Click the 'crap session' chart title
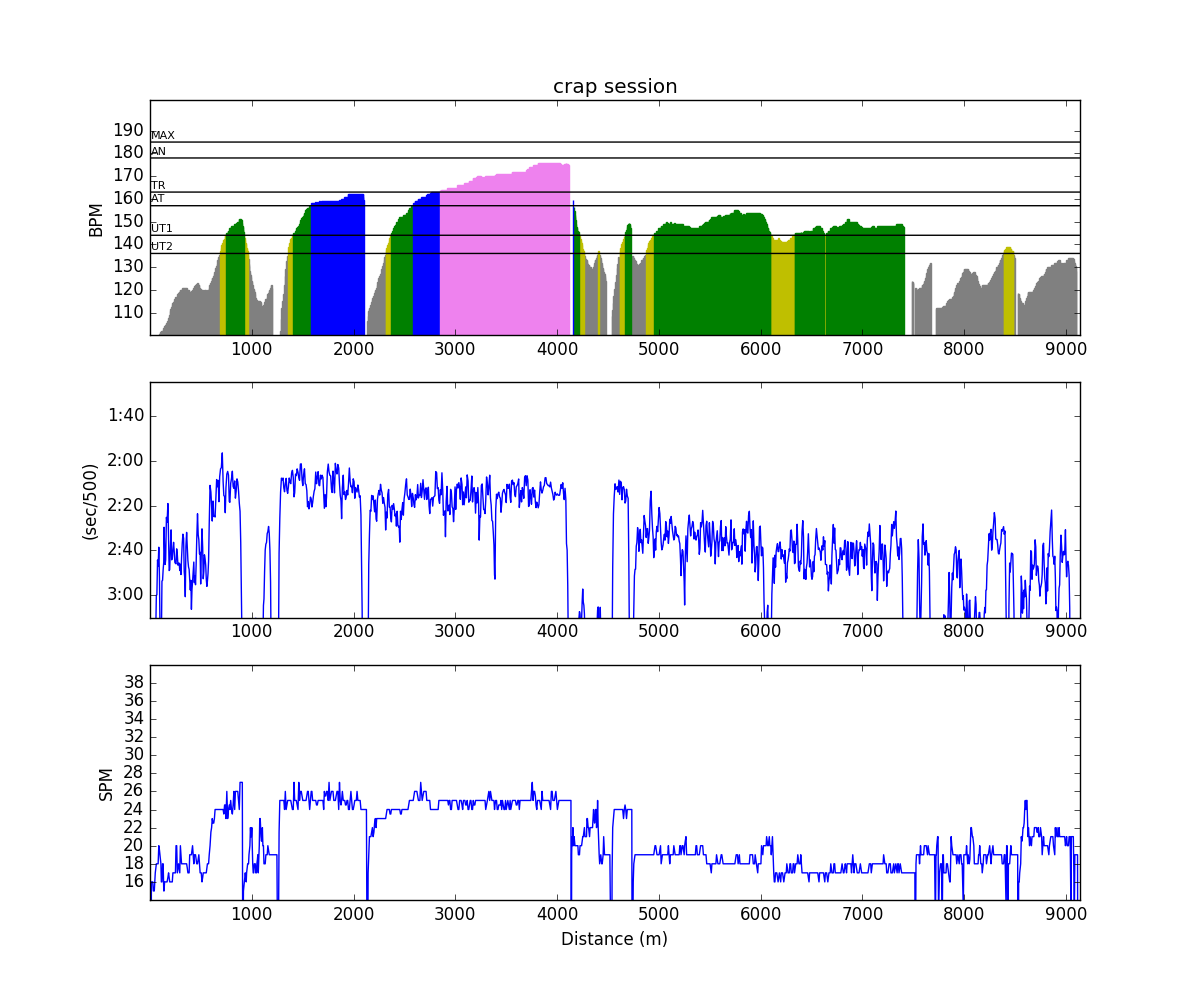This screenshot has height=1000, width=1200. click(615, 87)
